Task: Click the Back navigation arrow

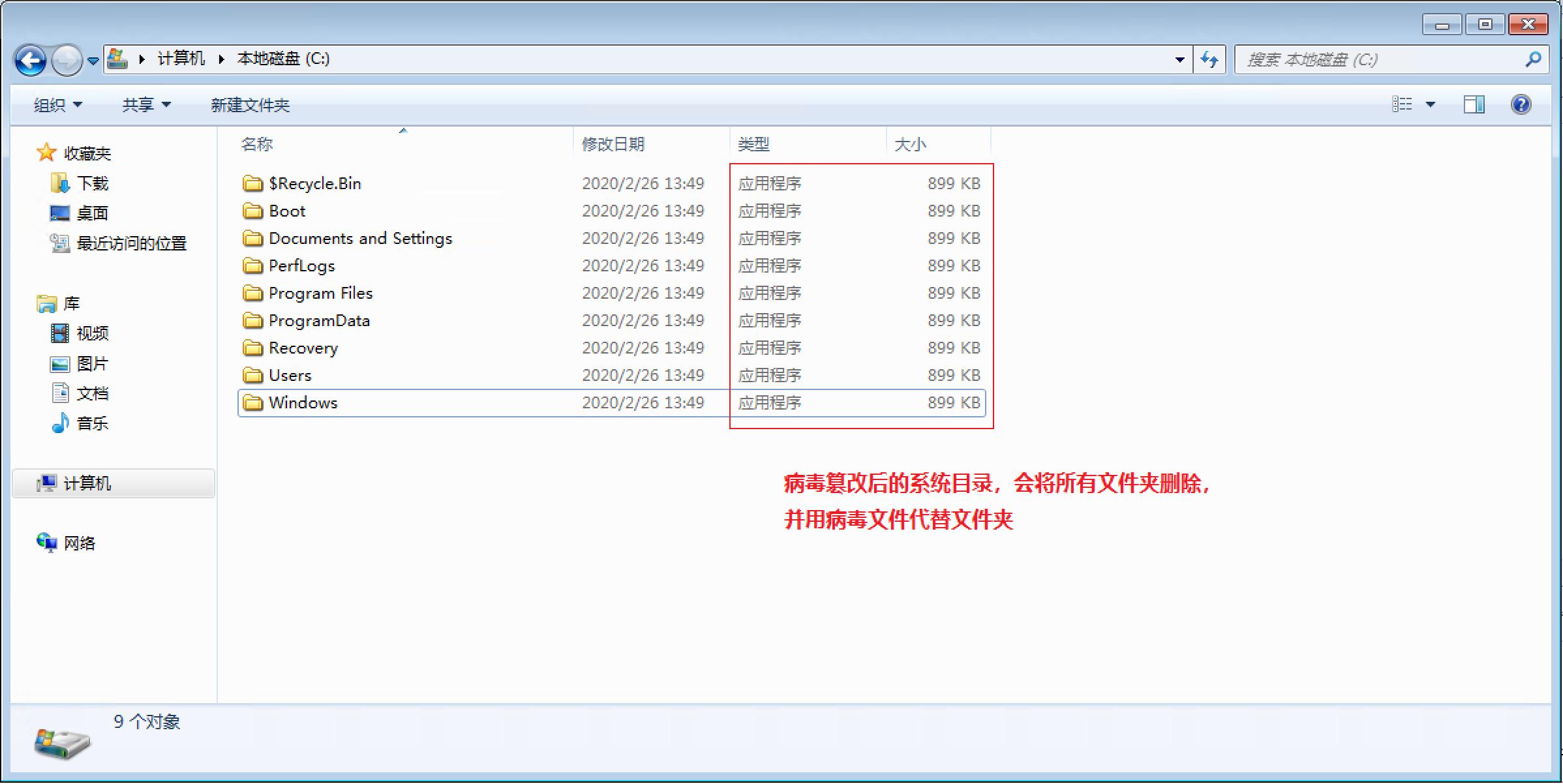Action: point(30,61)
